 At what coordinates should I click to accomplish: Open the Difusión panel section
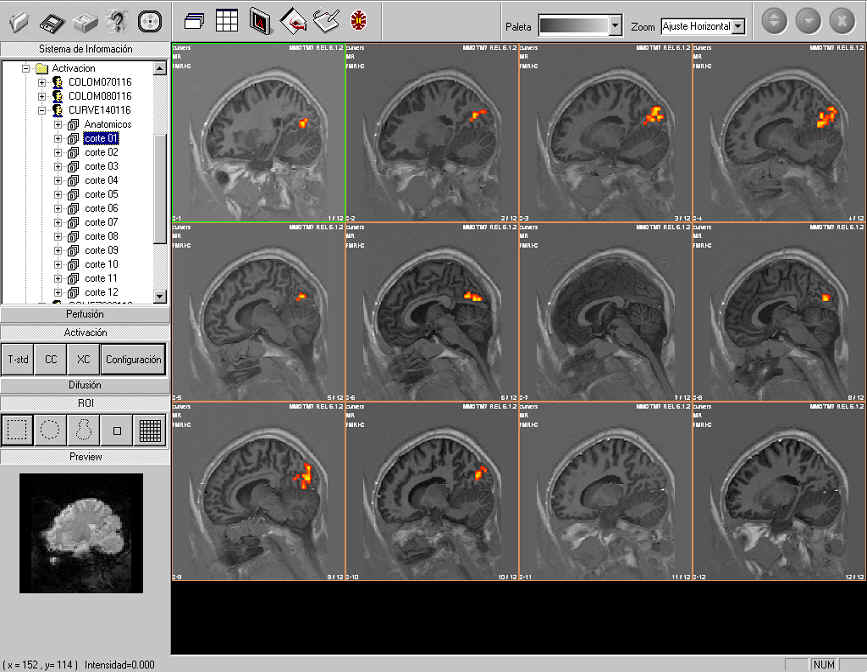(x=85, y=385)
